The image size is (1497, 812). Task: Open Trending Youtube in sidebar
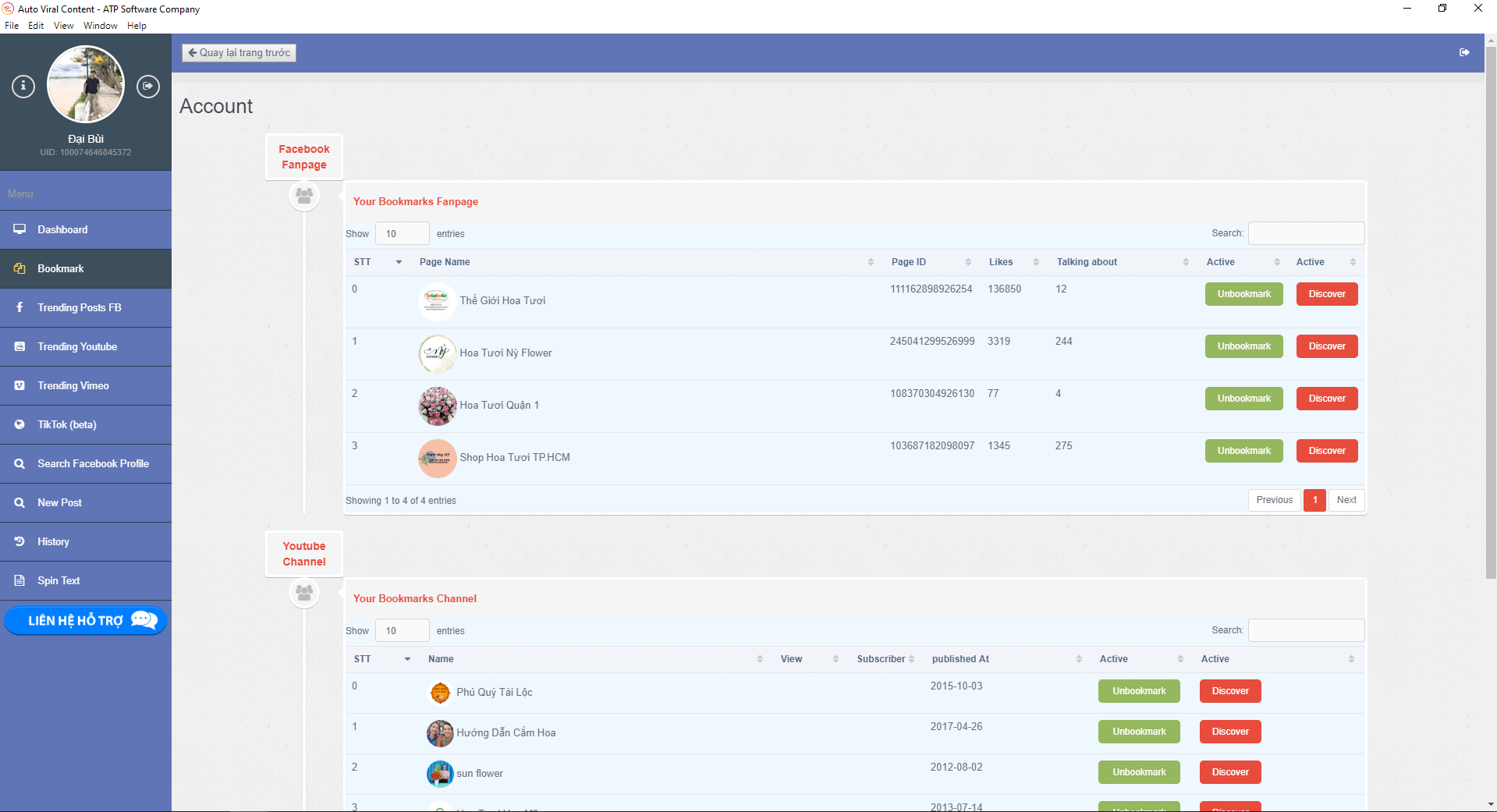(x=76, y=346)
